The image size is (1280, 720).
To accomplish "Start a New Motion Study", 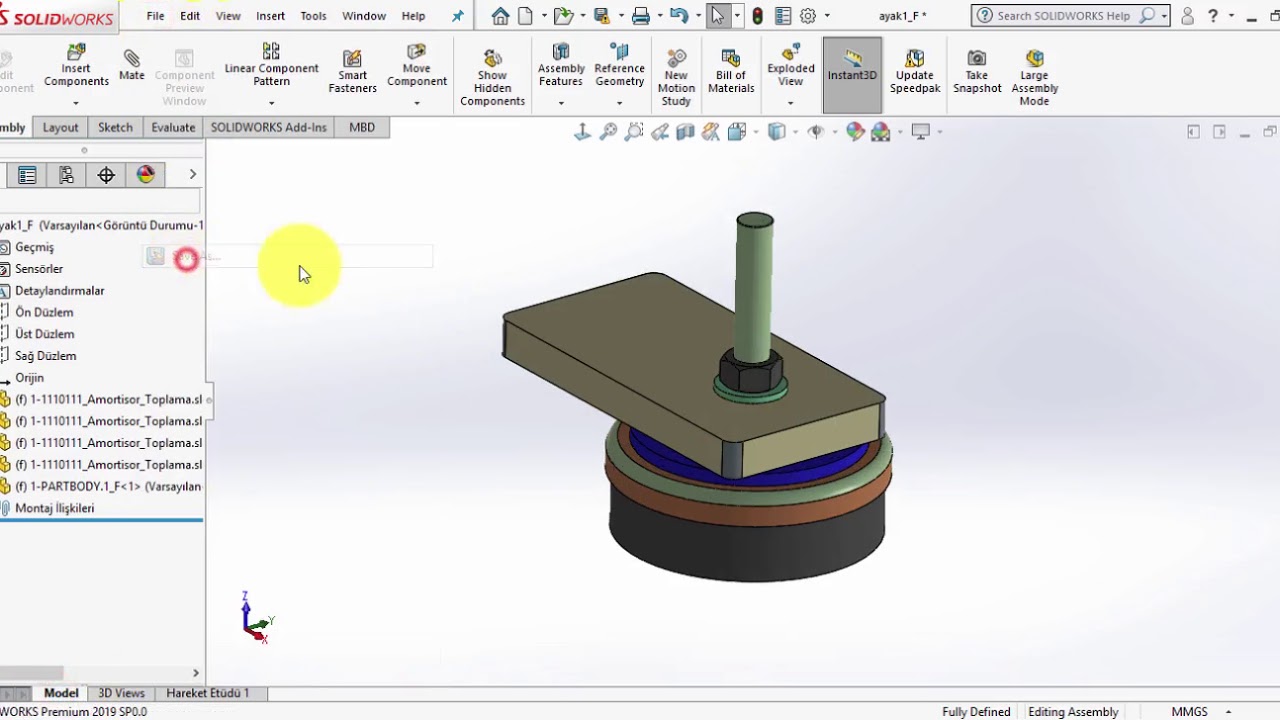I will [676, 78].
